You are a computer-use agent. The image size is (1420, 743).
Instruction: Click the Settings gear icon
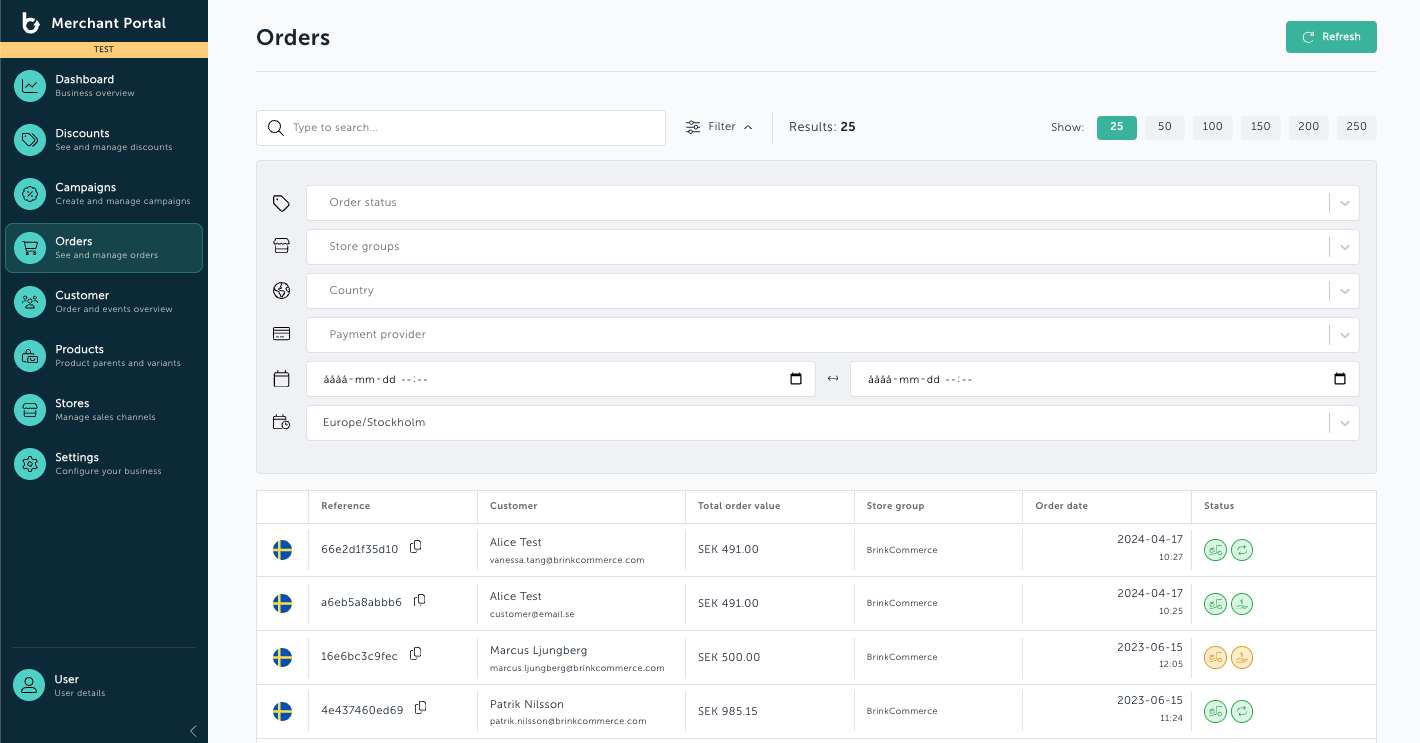[x=30, y=464]
